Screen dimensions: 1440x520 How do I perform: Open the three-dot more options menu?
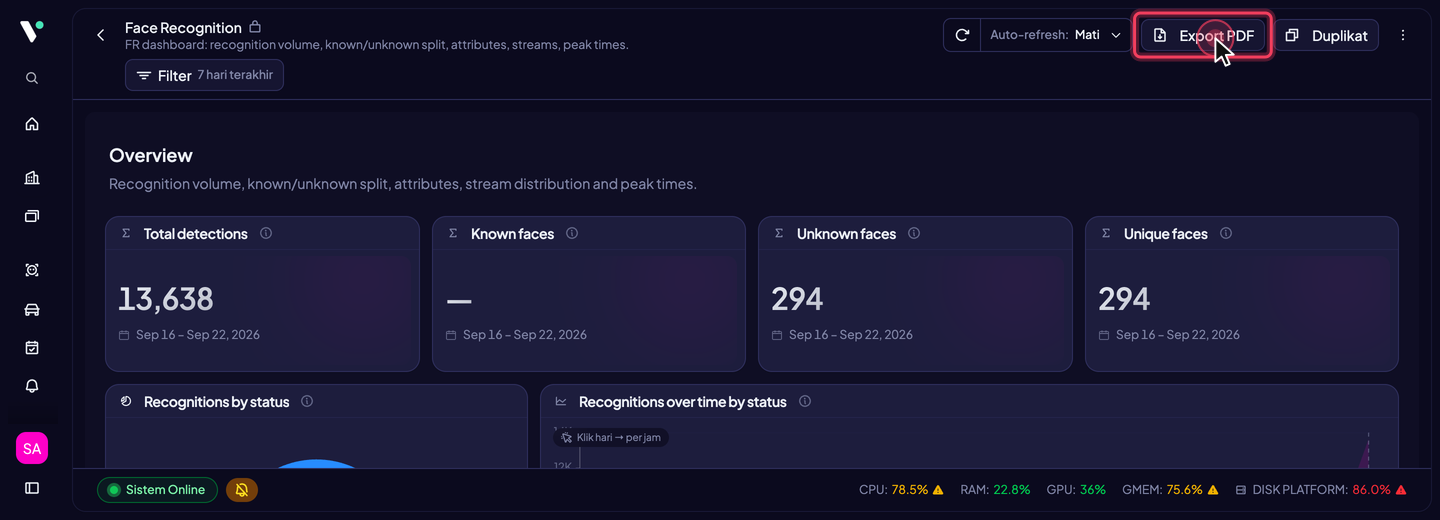tap(1403, 35)
